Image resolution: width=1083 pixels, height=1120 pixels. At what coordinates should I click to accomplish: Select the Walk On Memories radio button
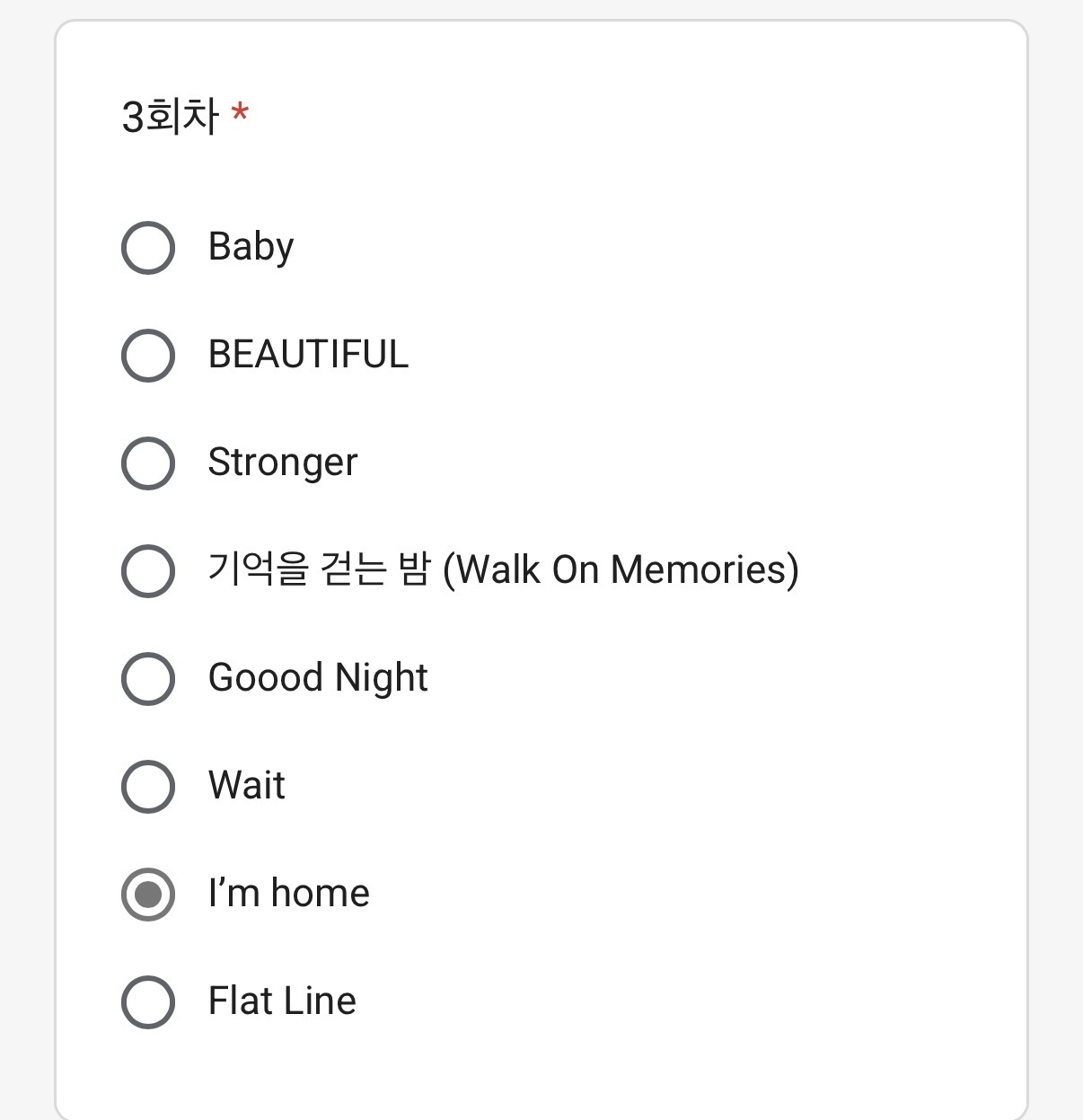click(x=148, y=571)
